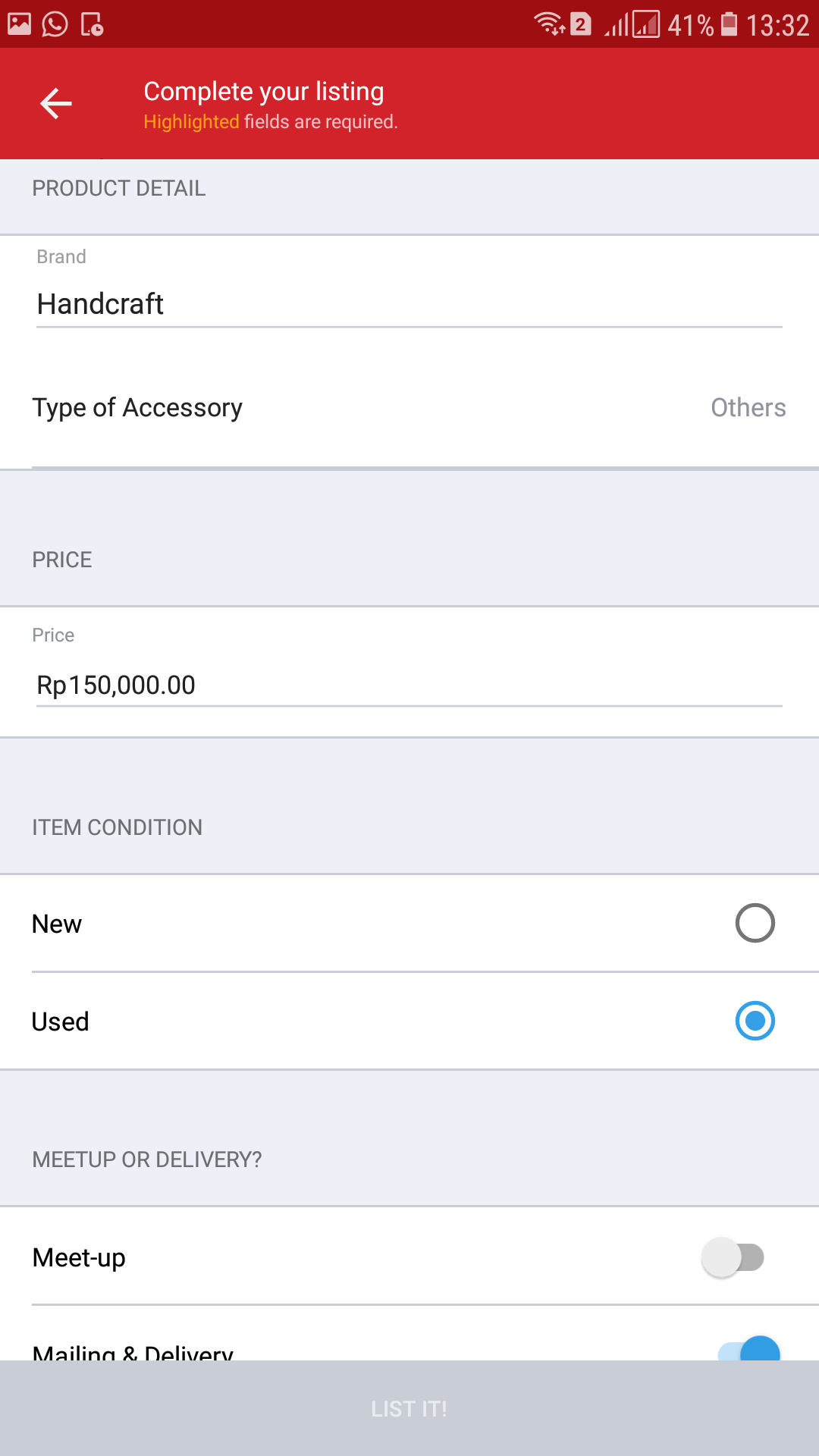Tap the mobile signal strength icon
This screenshot has height=1456, width=819.
(x=632, y=24)
